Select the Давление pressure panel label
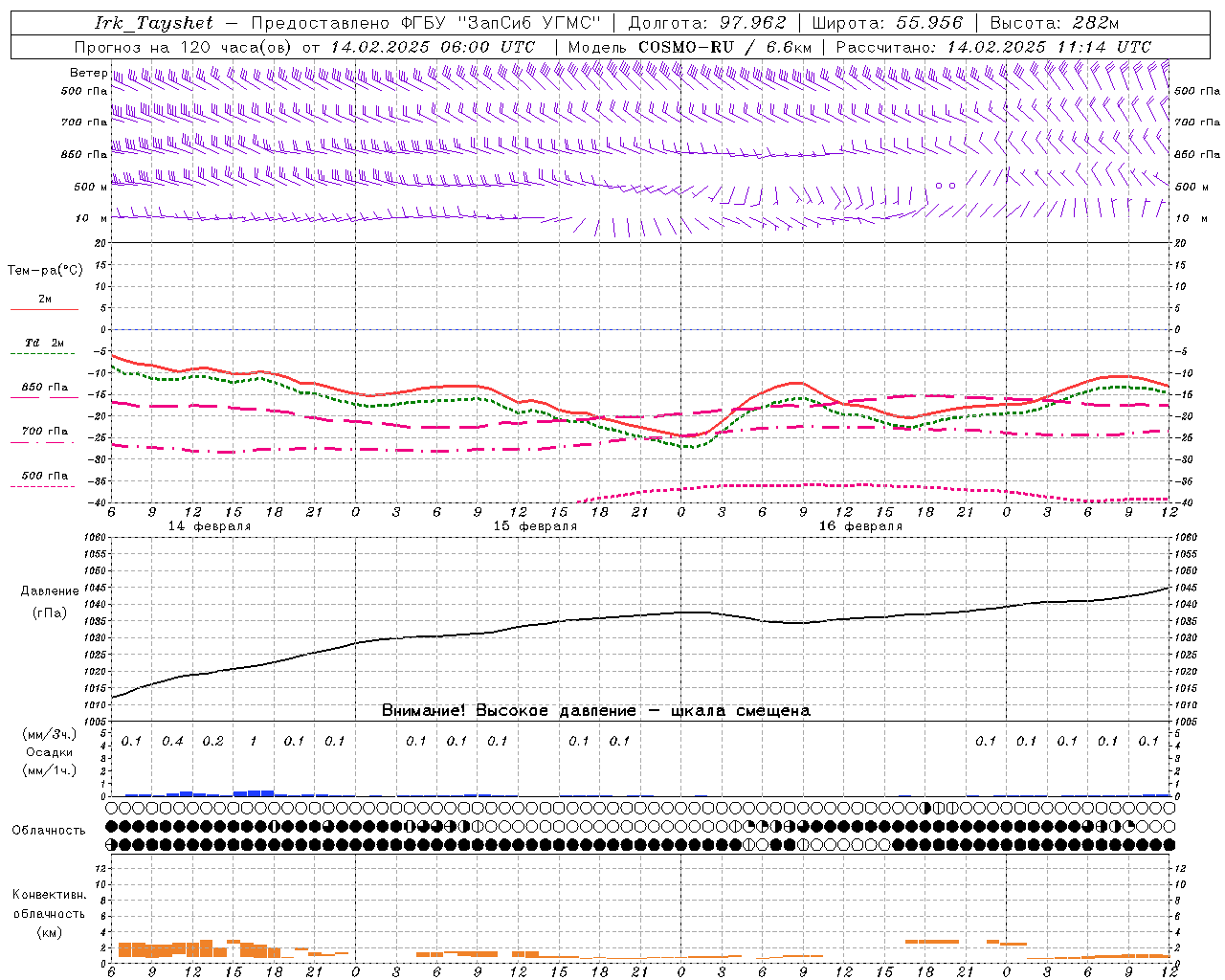1225x980 pixels. (50, 591)
